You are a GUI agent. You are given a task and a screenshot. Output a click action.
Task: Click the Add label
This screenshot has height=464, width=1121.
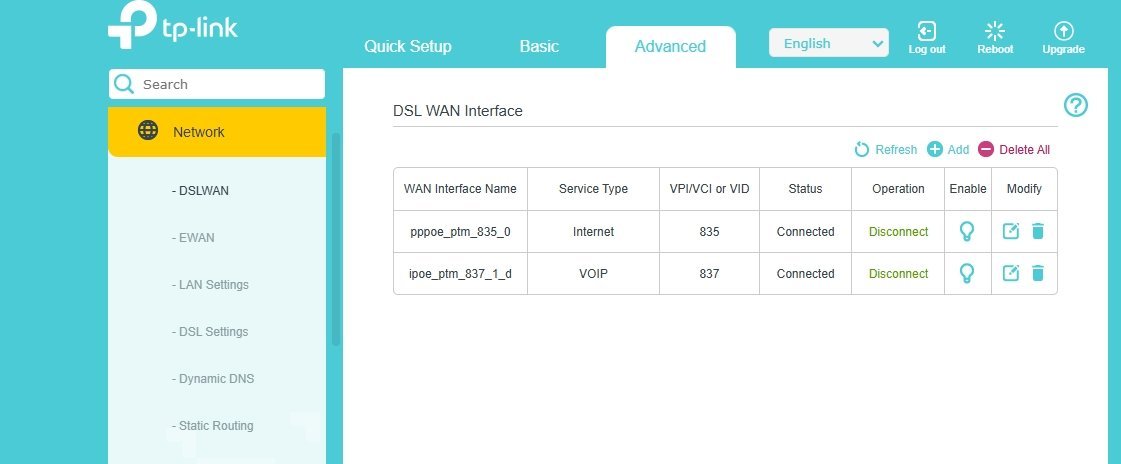click(x=958, y=149)
